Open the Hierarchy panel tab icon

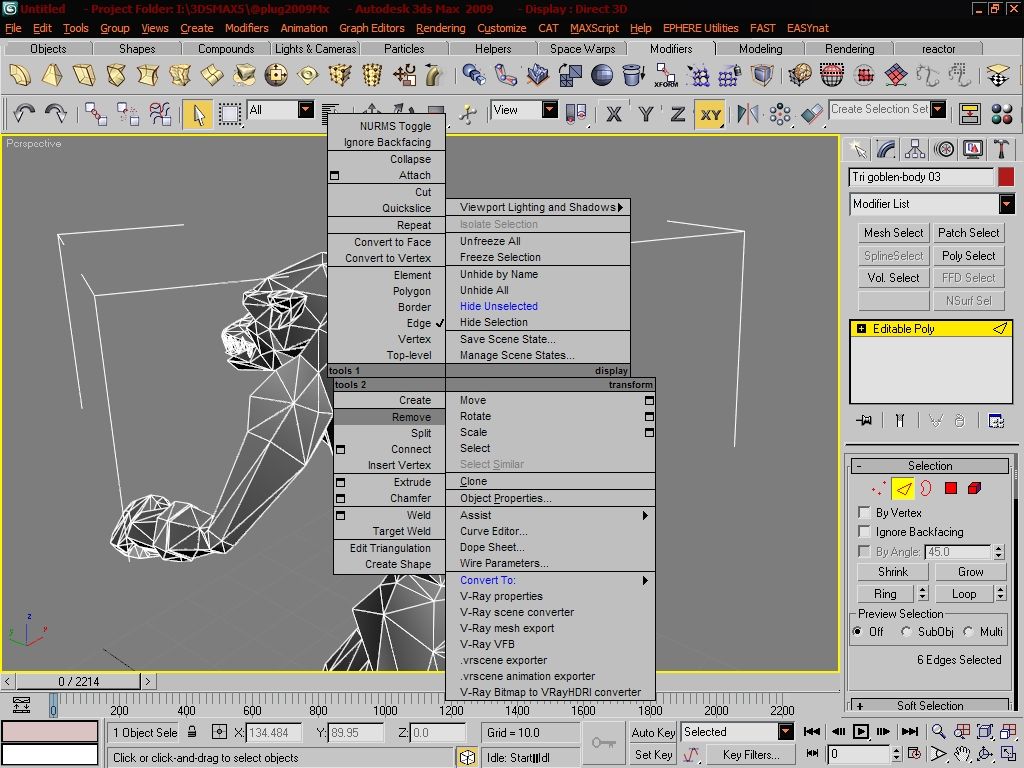914,150
